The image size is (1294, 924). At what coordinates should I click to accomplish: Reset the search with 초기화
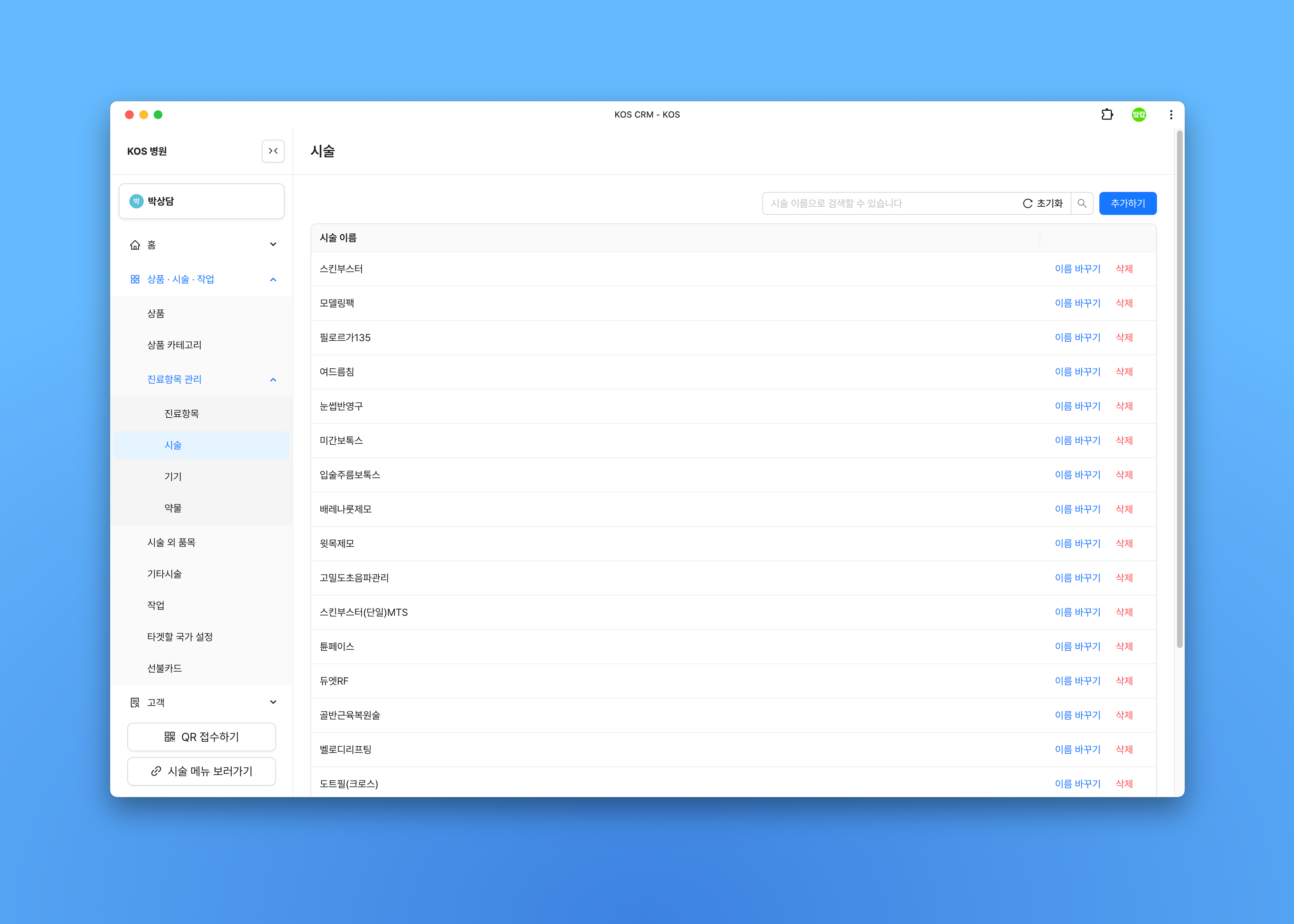pyautogui.click(x=1043, y=204)
